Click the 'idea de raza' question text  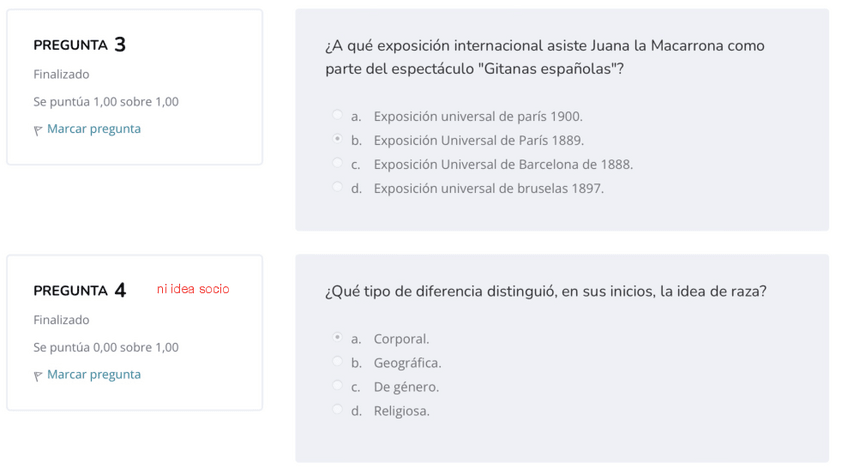point(545,291)
